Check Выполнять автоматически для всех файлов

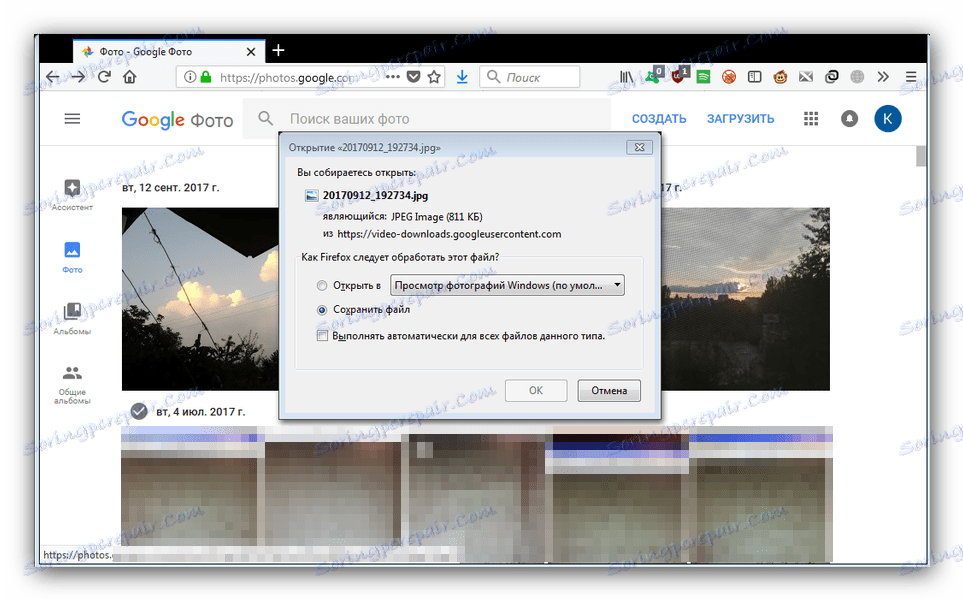[x=322, y=335]
